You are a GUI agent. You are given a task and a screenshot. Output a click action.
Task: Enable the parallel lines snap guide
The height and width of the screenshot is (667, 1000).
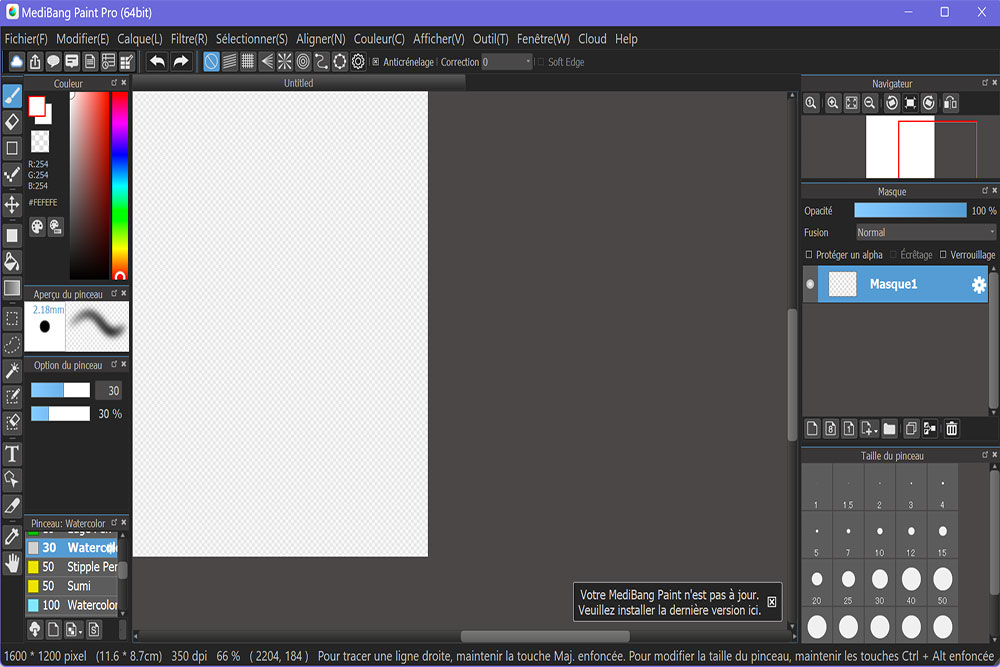click(230, 62)
